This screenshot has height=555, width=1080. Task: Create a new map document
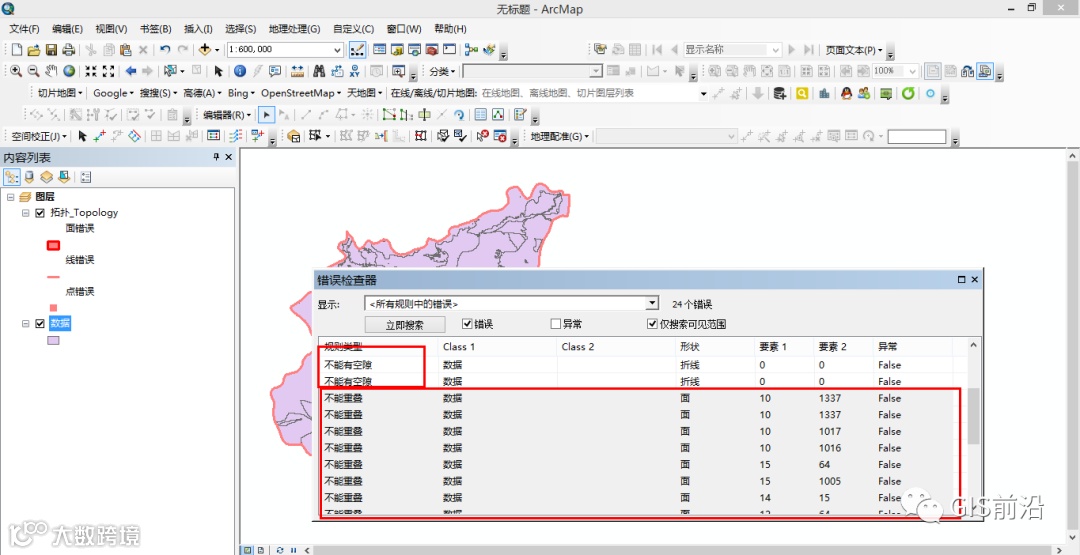click(x=17, y=50)
